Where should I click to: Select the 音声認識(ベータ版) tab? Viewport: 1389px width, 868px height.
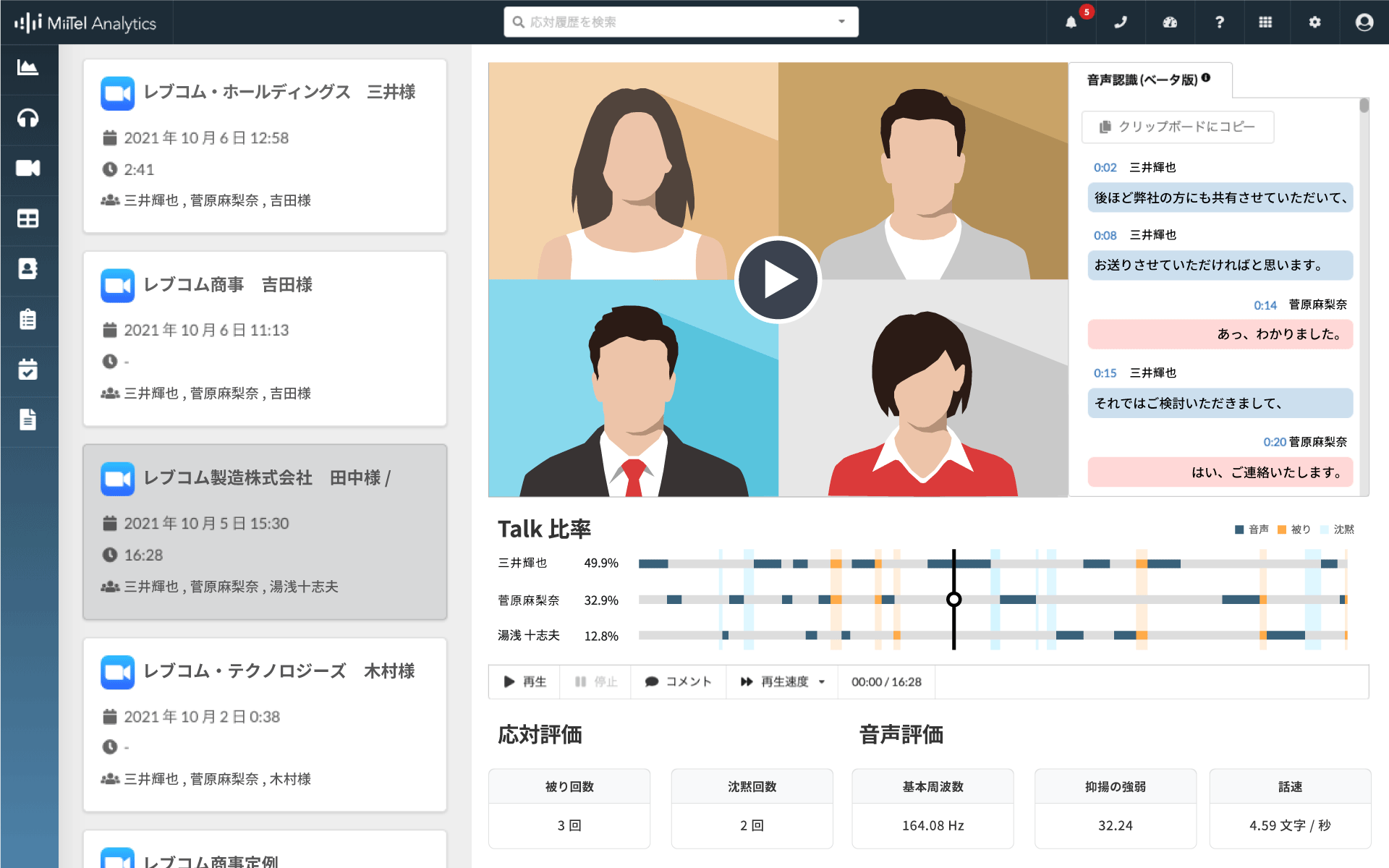point(1149,80)
